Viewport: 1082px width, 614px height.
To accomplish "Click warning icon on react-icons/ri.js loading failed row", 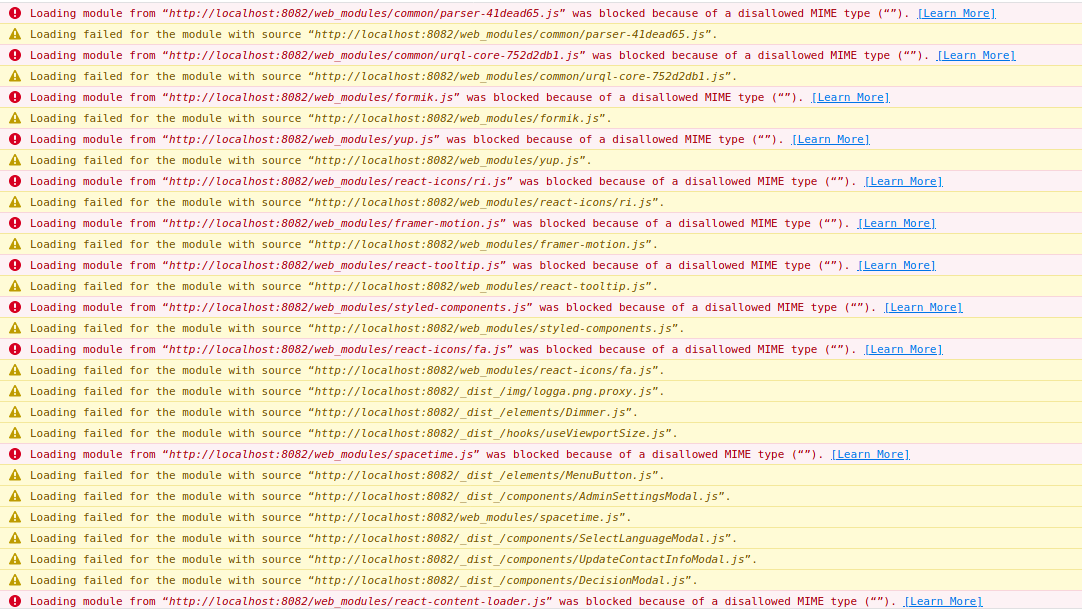I will coord(15,202).
